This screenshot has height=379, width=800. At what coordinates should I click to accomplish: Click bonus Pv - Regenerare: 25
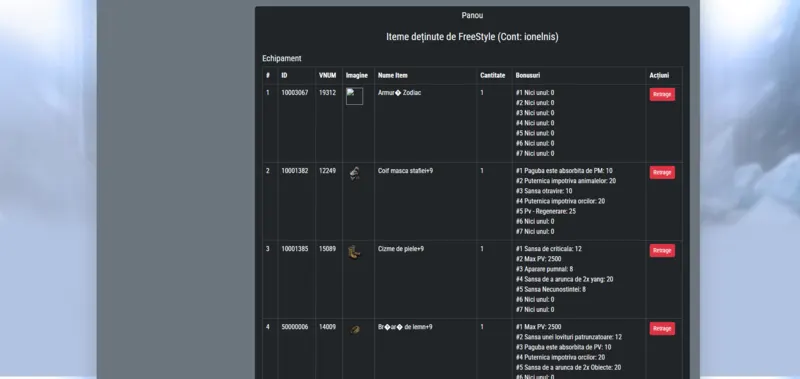click(546, 211)
